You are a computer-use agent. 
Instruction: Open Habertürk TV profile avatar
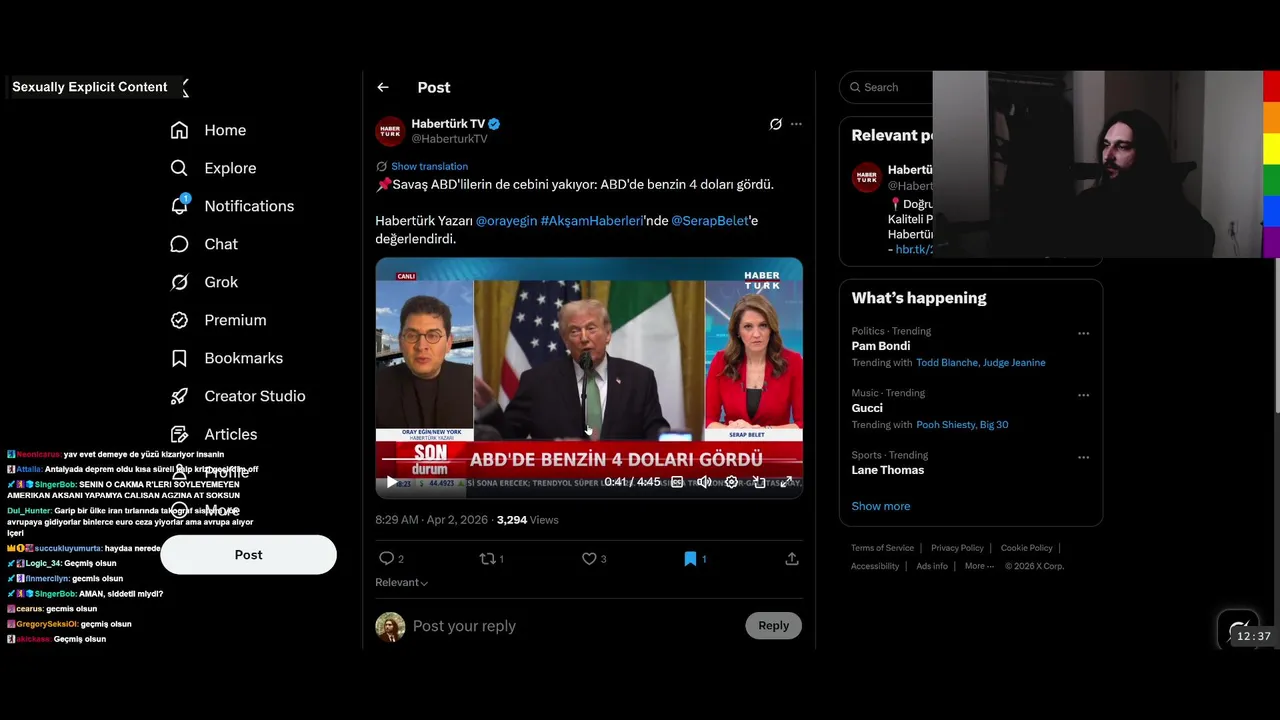(390, 131)
